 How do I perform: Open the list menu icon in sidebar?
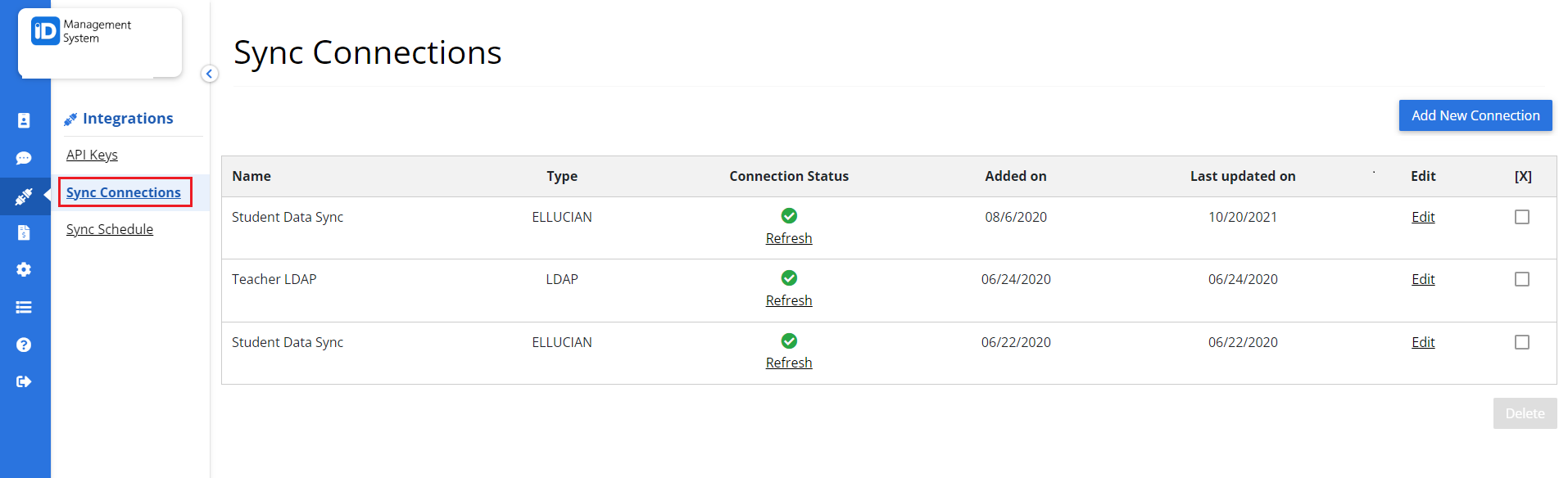pos(25,306)
